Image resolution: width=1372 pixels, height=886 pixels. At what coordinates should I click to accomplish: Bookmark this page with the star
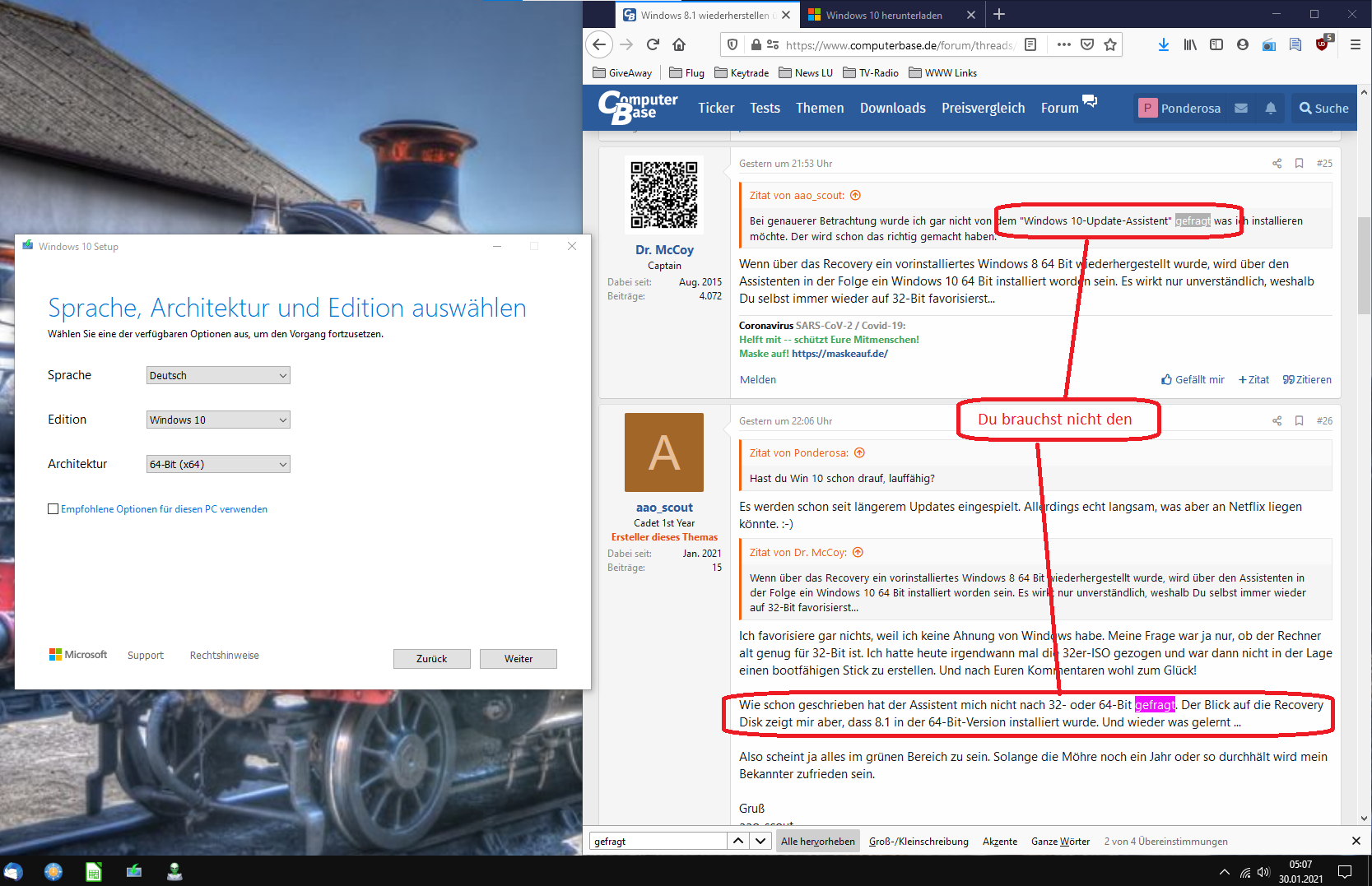1110,44
